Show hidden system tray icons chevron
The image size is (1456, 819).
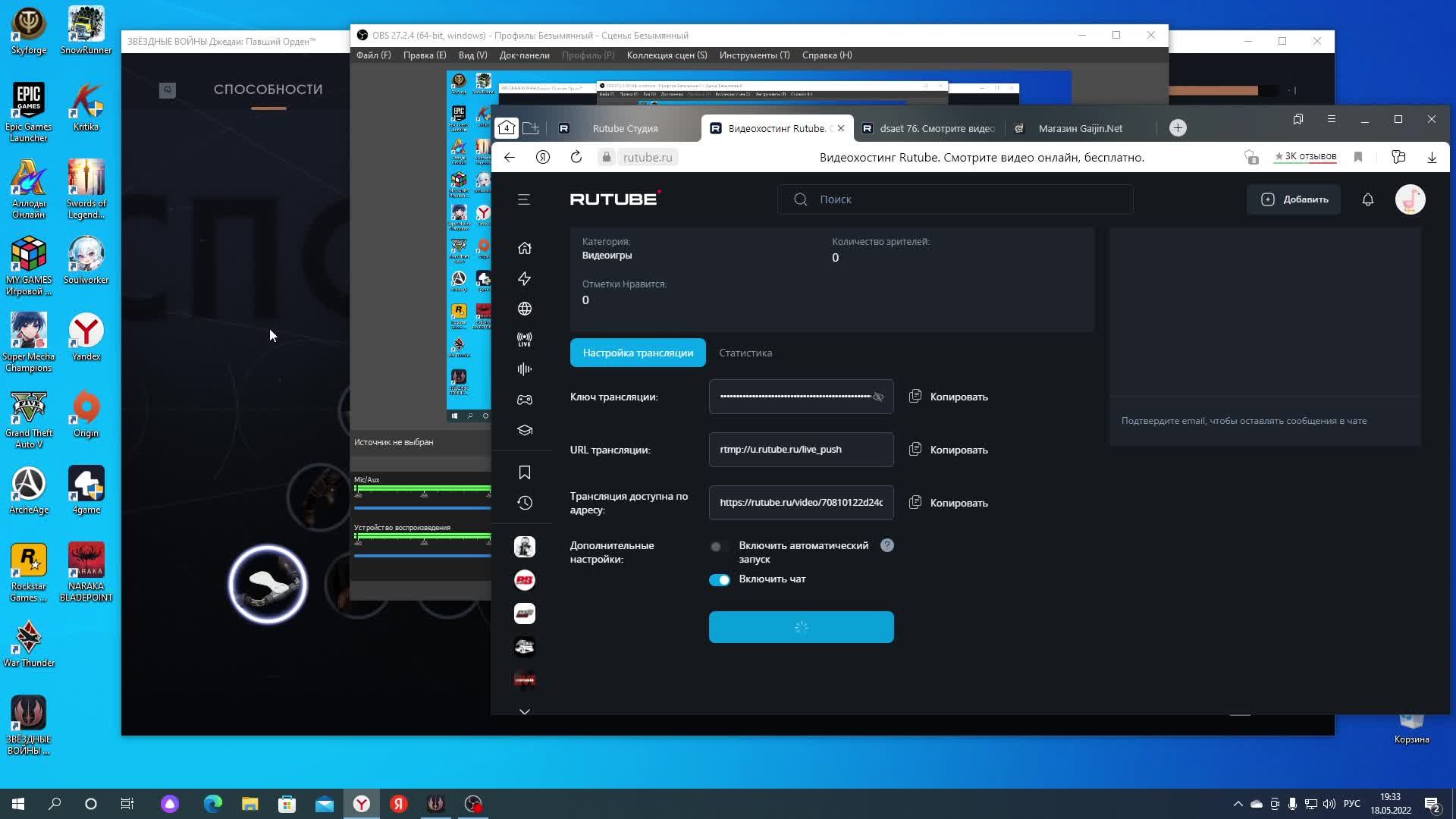click(x=1238, y=804)
